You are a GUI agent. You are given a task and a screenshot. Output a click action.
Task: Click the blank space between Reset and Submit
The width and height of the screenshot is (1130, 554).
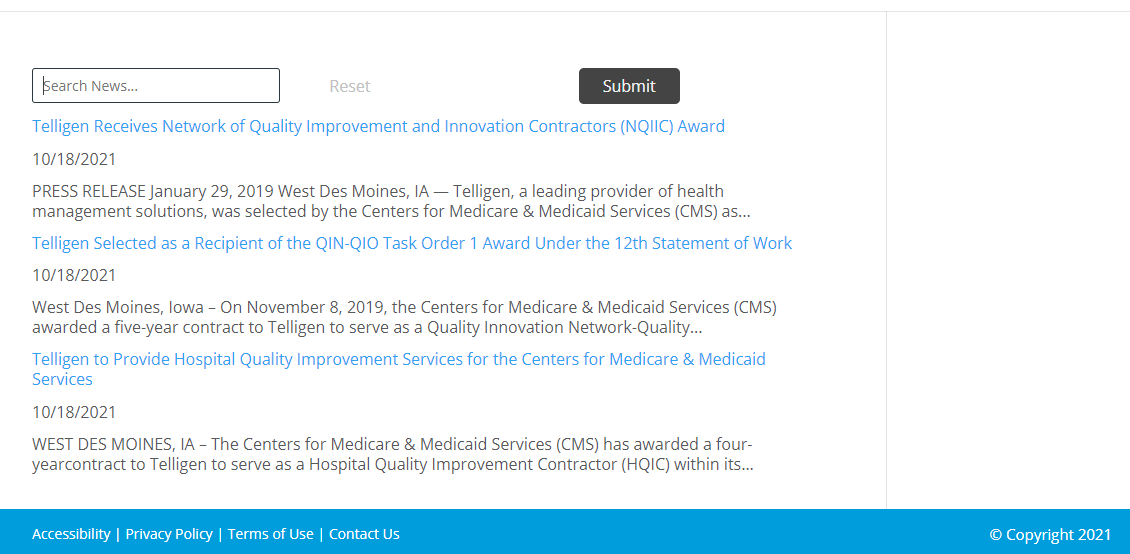[474, 86]
